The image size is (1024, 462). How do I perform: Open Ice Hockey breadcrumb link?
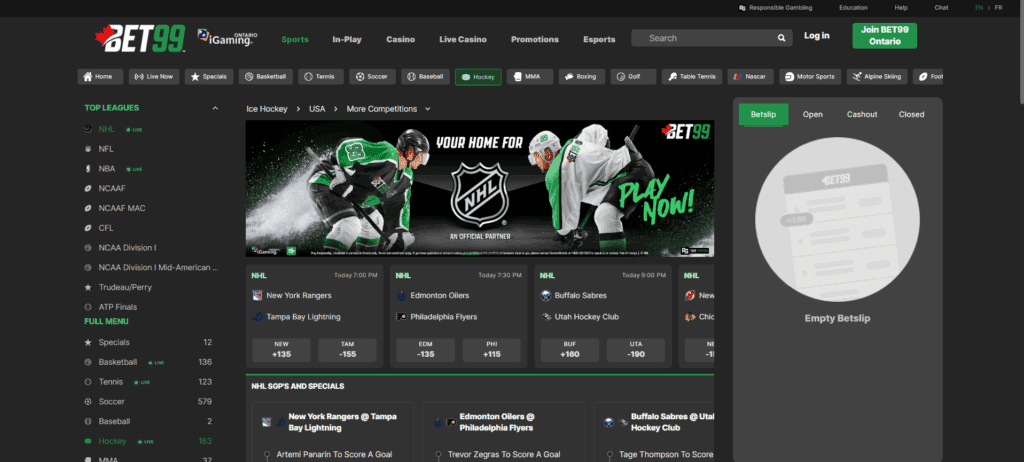(266, 109)
